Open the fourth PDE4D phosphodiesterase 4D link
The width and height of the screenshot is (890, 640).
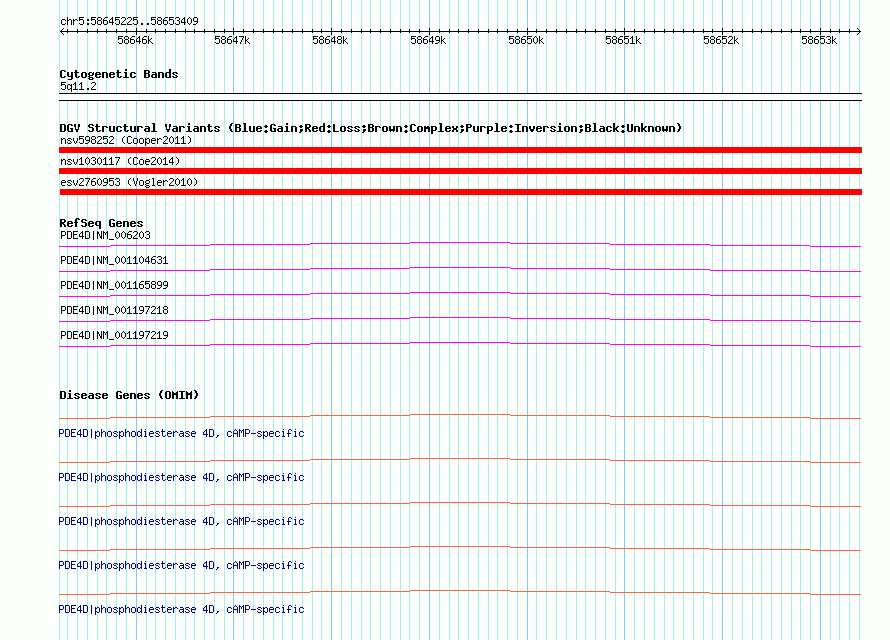[181, 566]
